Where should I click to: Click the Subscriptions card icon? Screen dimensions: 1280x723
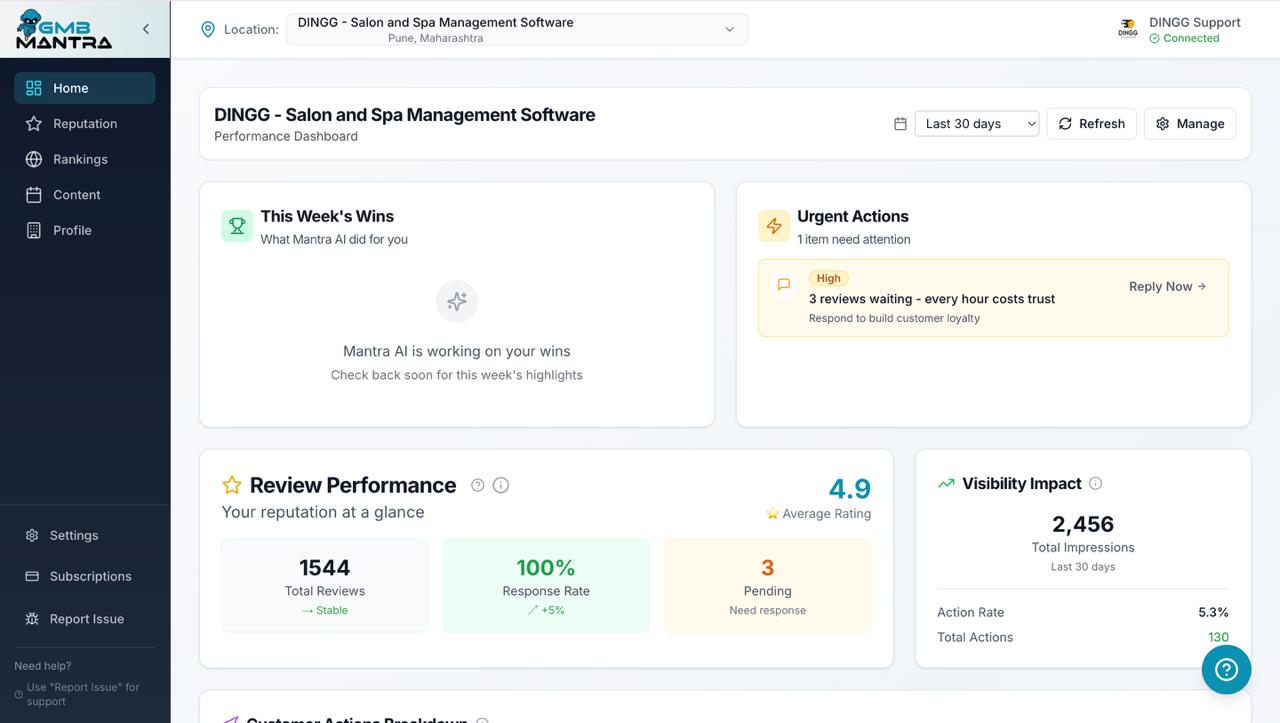click(32, 576)
